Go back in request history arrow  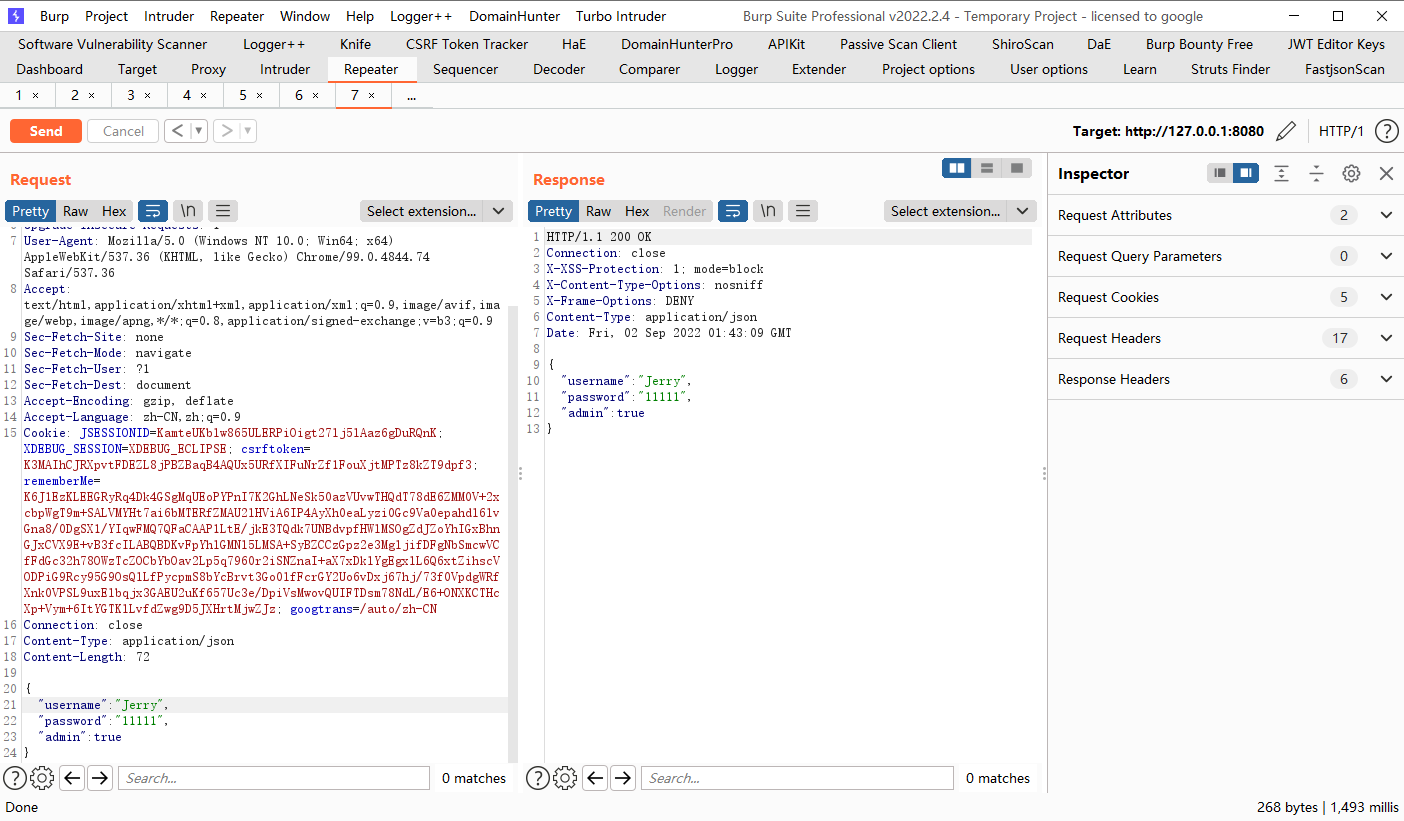(x=177, y=131)
